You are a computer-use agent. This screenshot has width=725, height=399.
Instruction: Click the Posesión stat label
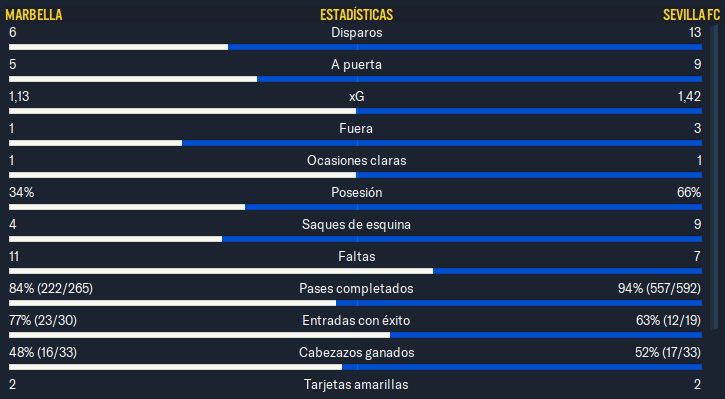coord(356,192)
